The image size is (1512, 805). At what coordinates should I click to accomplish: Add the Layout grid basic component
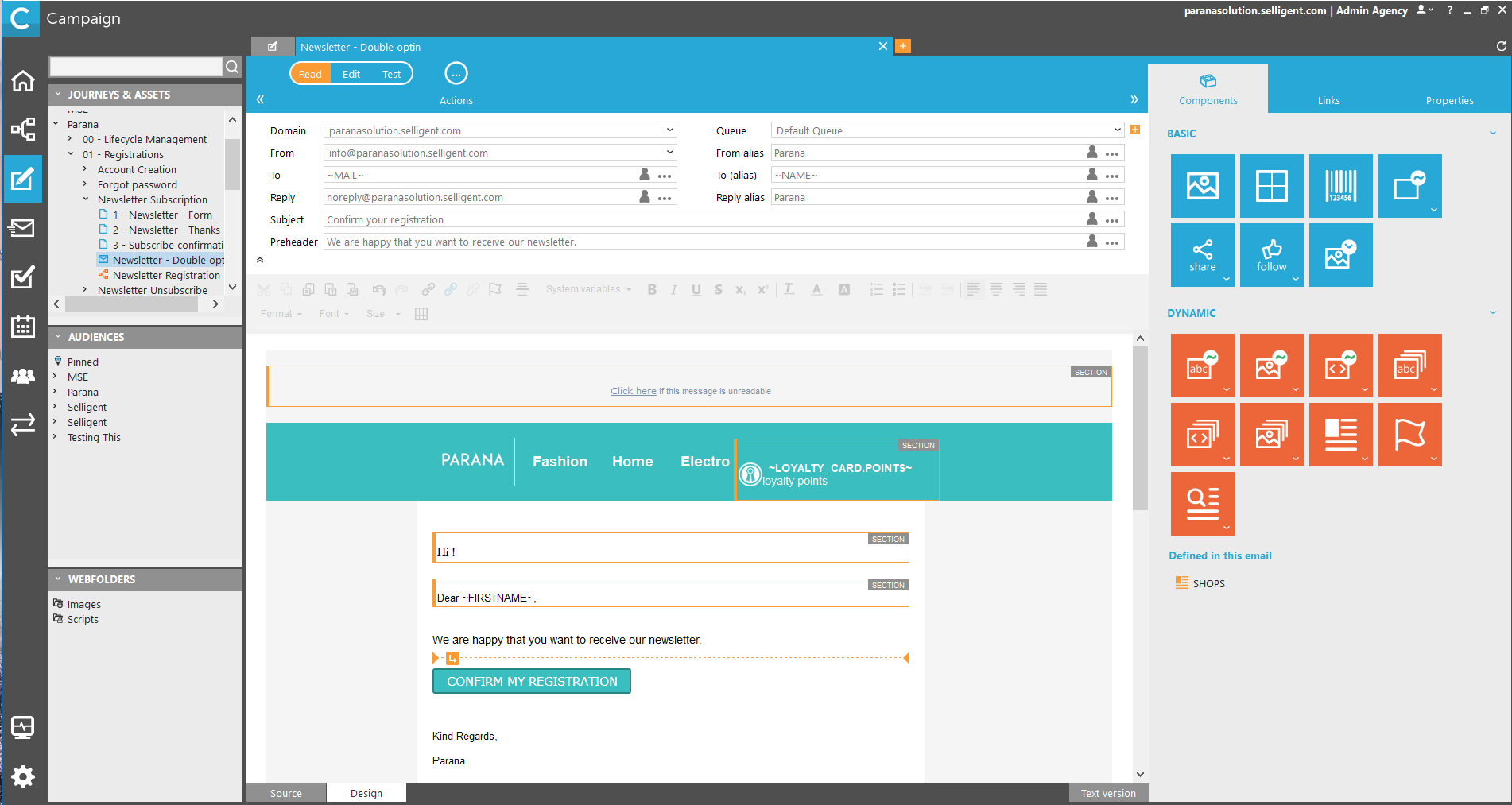pos(1271,186)
